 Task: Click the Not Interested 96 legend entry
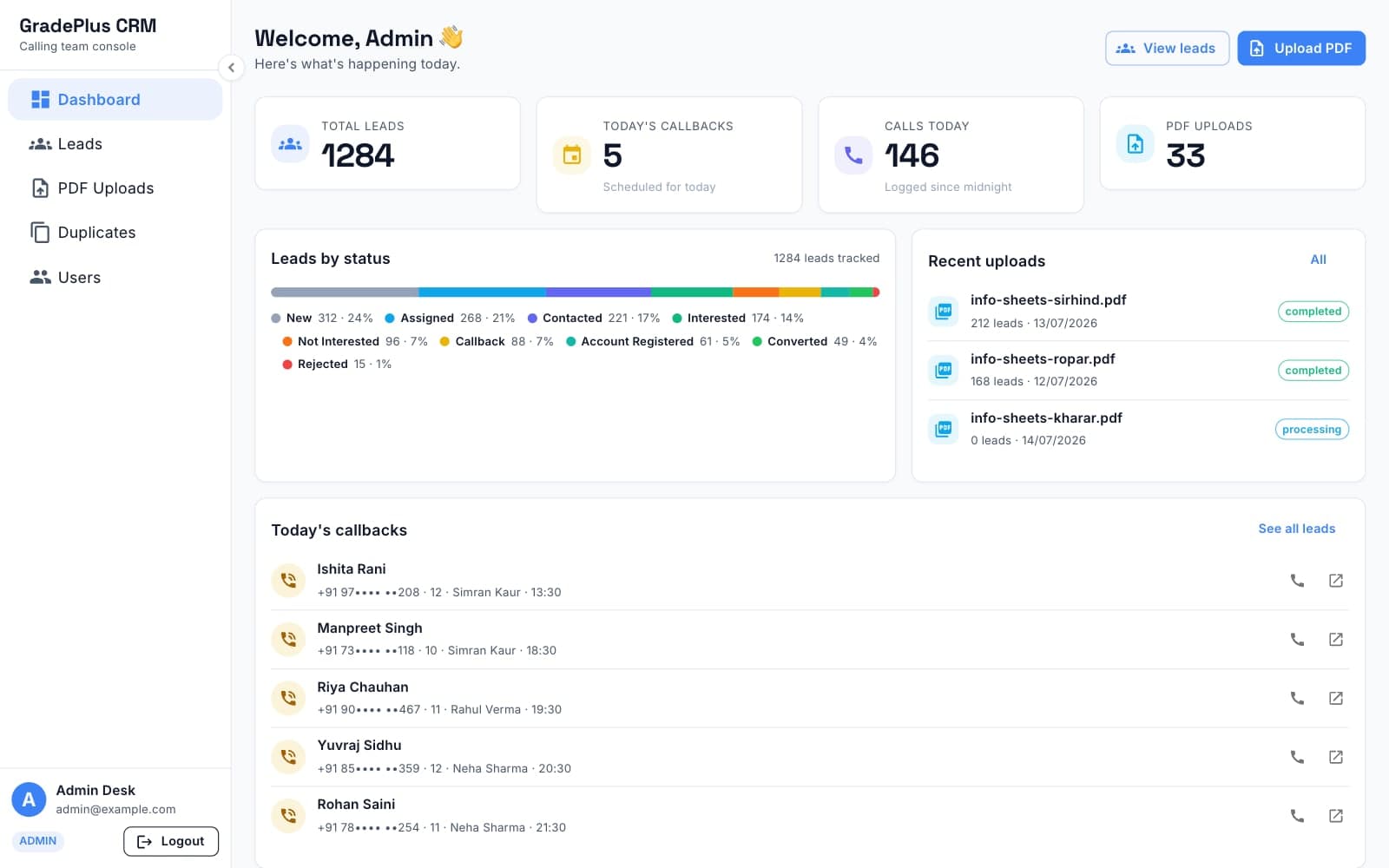355,342
